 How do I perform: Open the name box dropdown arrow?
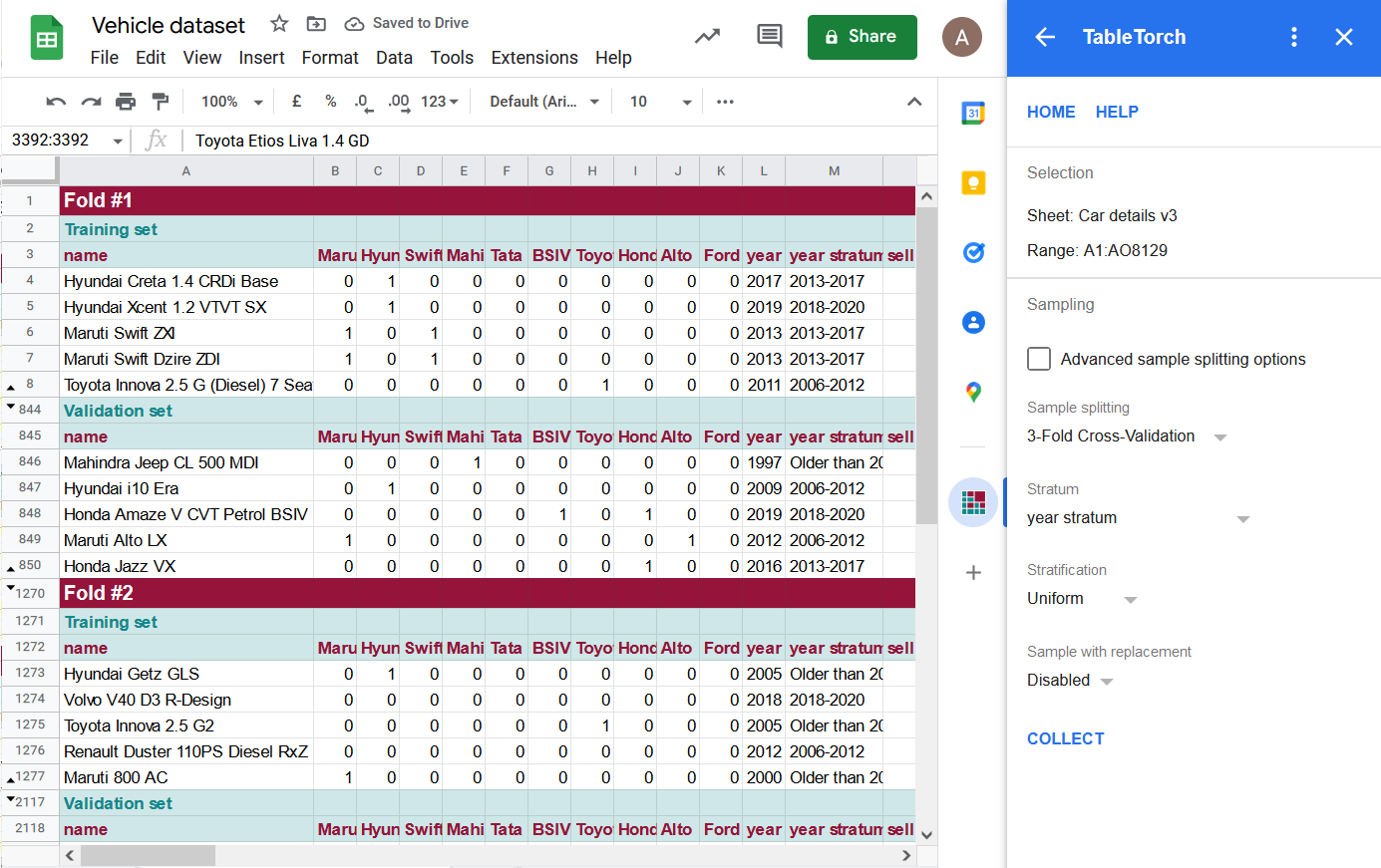point(118,141)
